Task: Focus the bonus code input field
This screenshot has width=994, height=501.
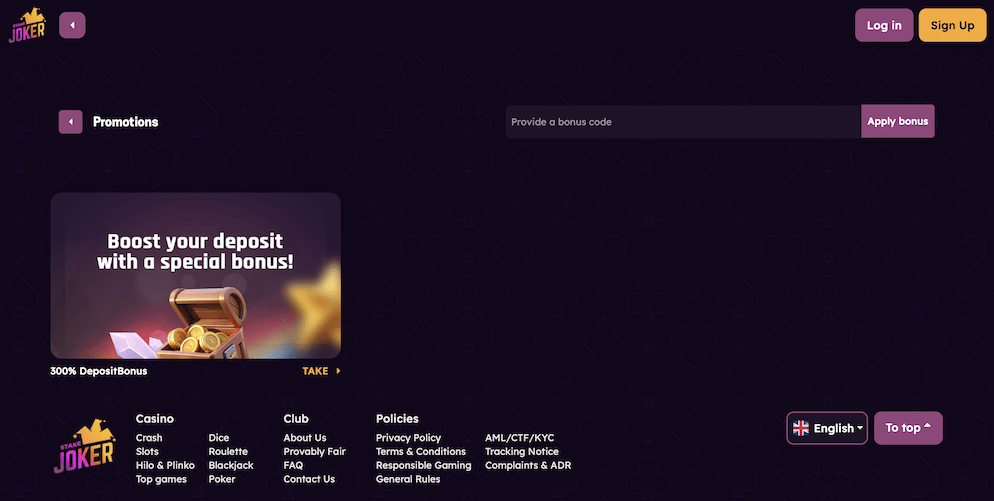Action: [682, 122]
